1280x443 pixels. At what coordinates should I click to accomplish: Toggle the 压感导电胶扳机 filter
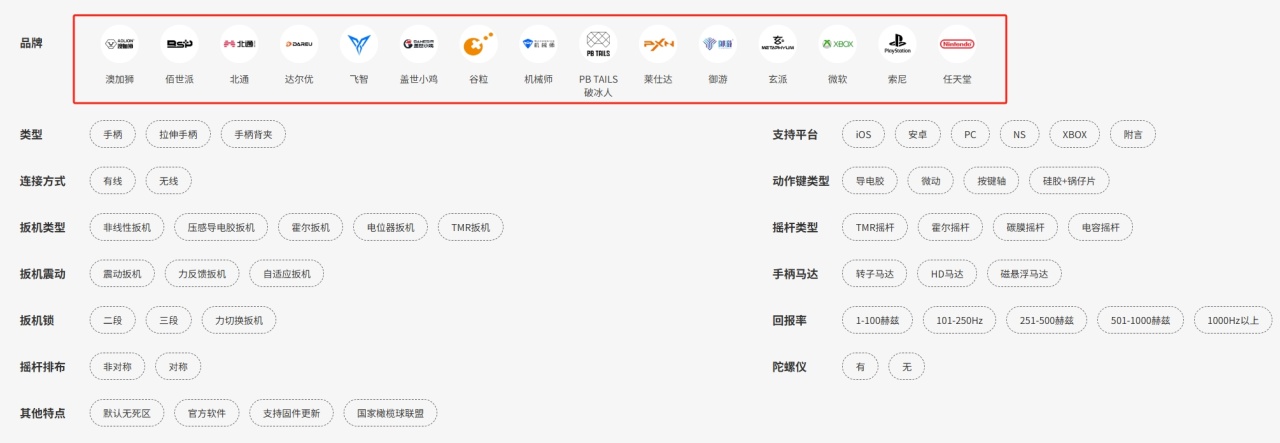pyautogui.click(x=221, y=227)
